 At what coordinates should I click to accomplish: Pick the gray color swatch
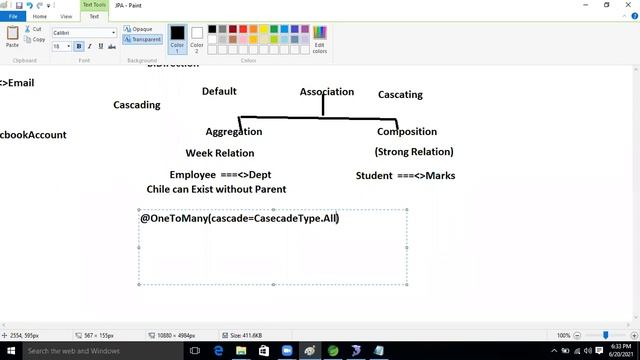222,29
